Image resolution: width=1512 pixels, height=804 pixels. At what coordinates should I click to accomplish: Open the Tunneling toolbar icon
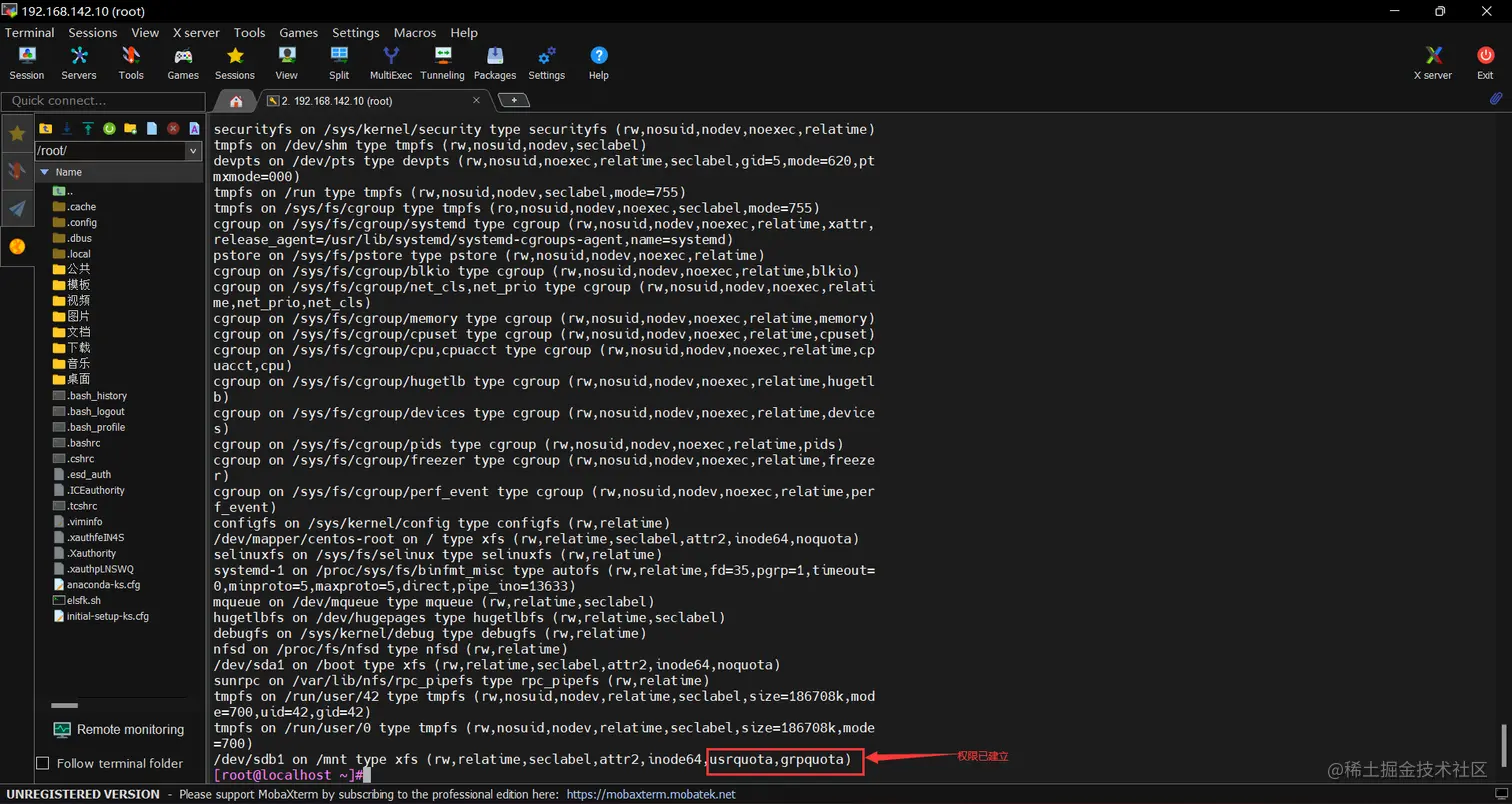click(x=443, y=63)
